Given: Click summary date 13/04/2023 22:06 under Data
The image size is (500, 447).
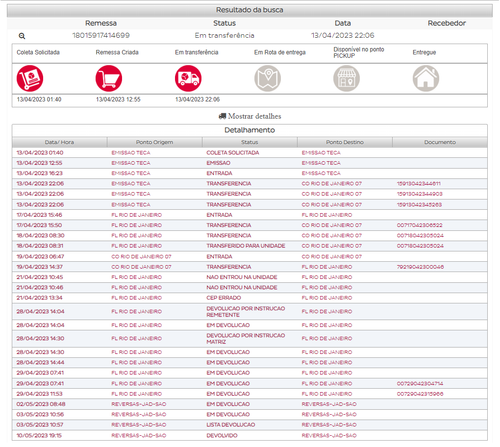Looking at the screenshot, I should point(343,35).
